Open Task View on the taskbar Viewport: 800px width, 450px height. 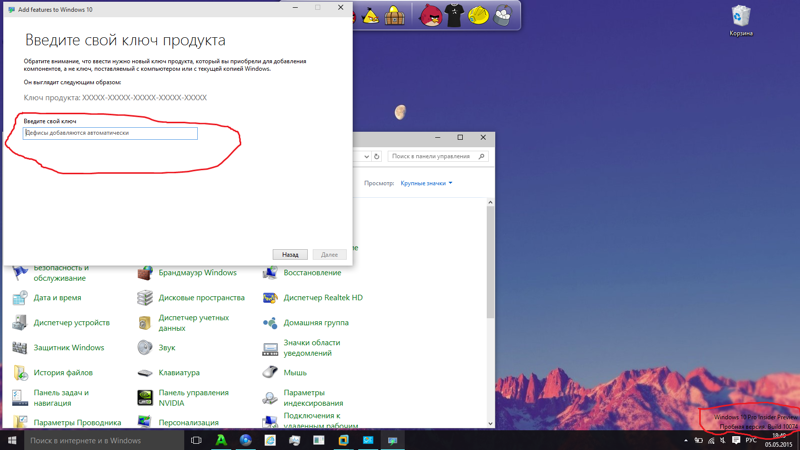click(196, 440)
